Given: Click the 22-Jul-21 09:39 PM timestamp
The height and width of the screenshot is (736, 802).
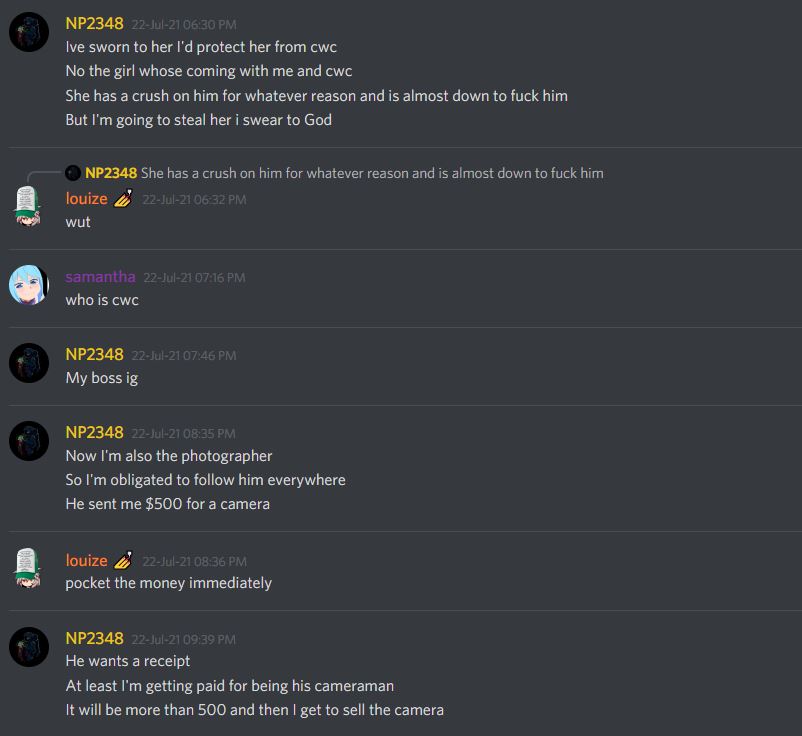Looking at the screenshot, I should coord(184,640).
